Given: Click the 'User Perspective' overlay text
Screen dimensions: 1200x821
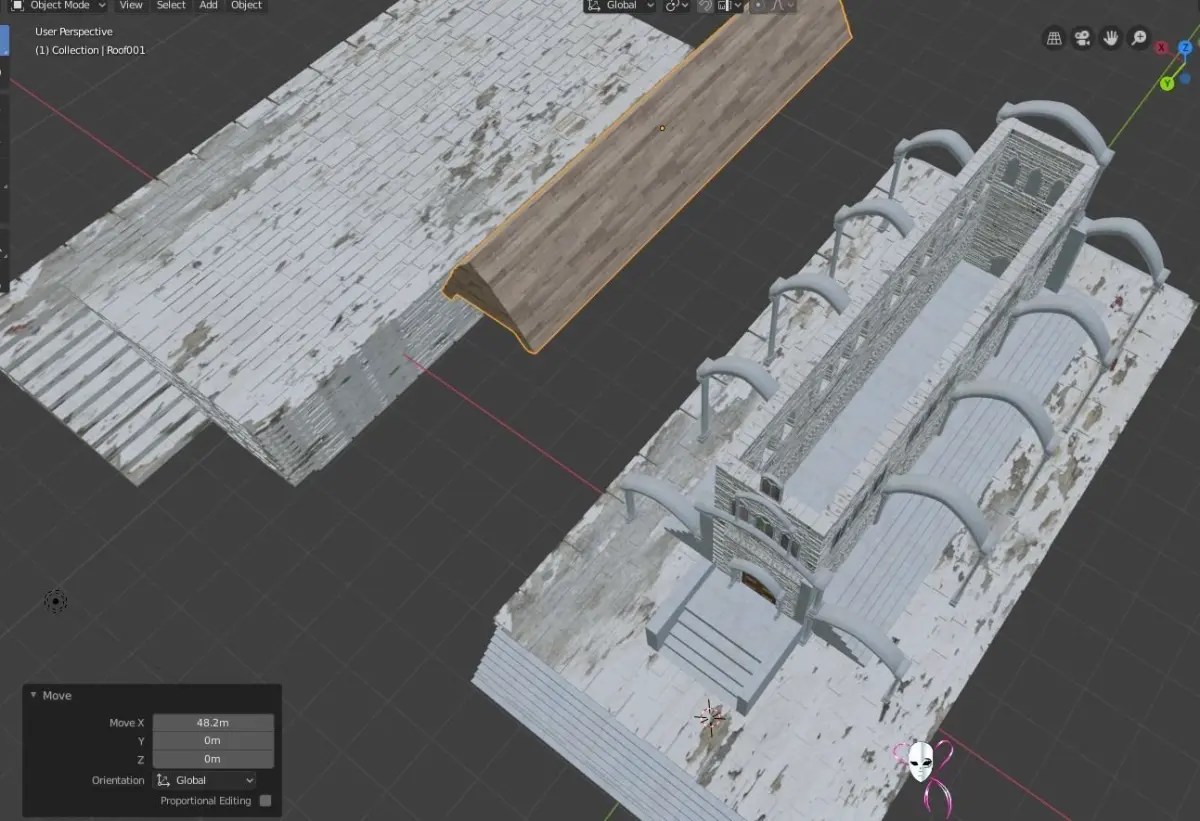Looking at the screenshot, I should (x=74, y=32).
